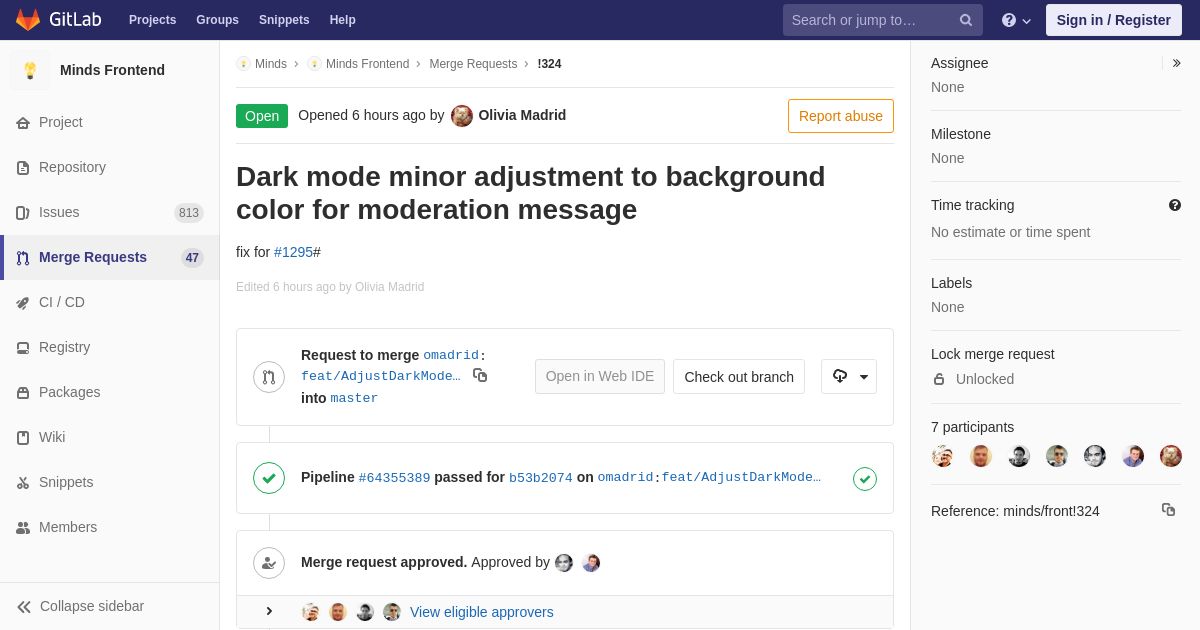Click the Check out branch button
Screen dimensions: 1200x630
(x=739, y=377)
